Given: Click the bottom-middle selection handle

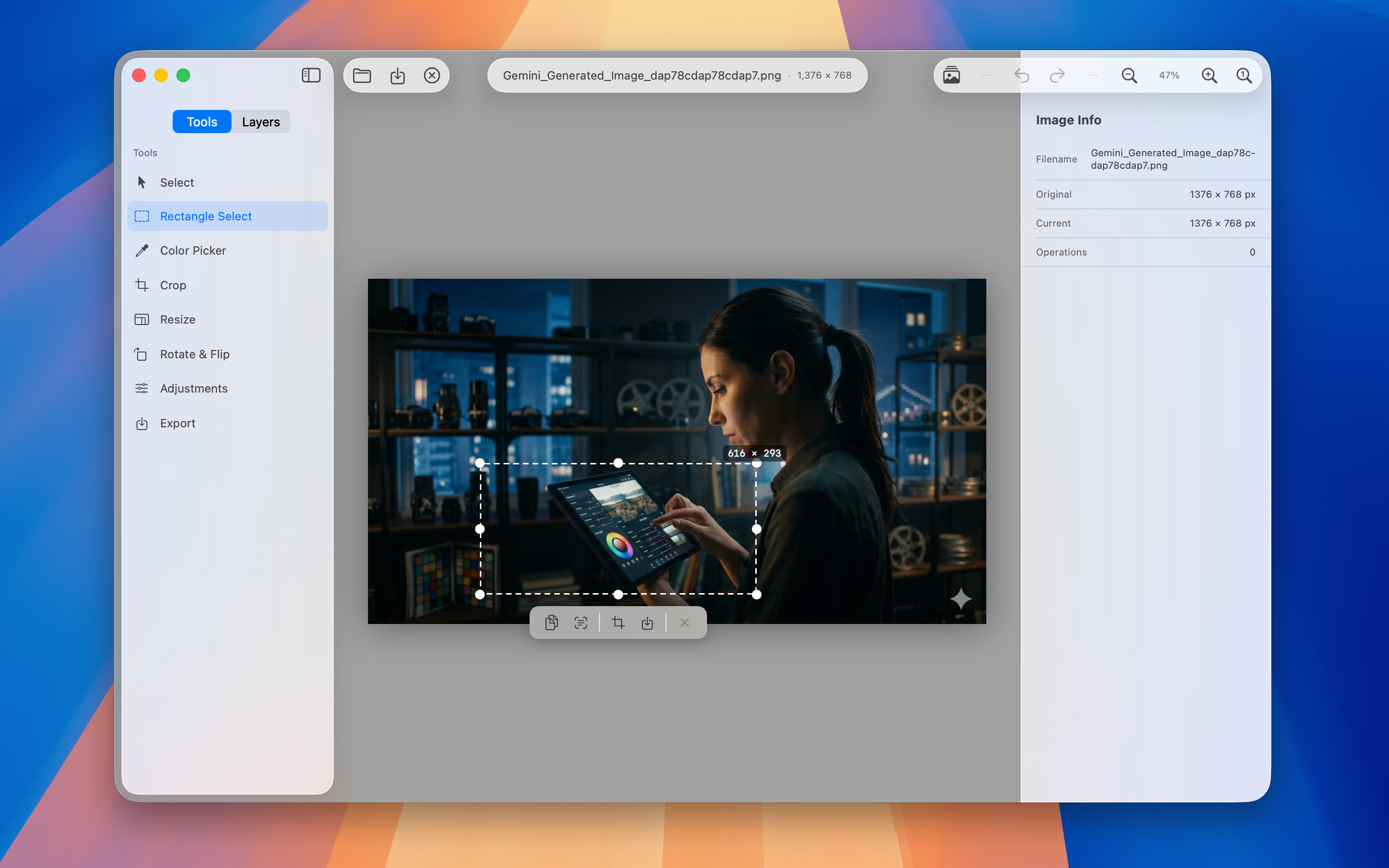Looking at the screenshot, I should click(618, 594).
